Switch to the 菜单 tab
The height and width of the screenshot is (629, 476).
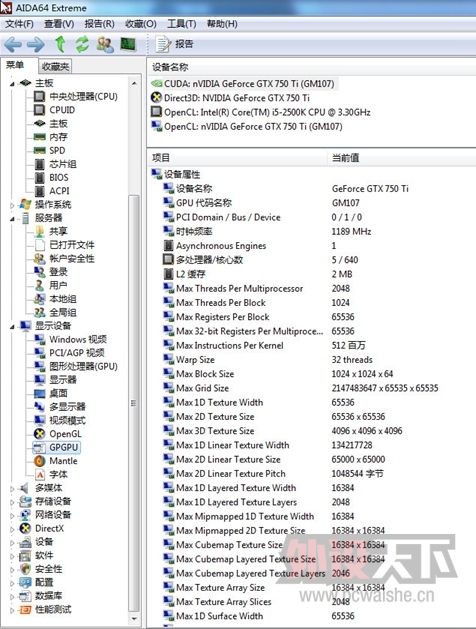pyautogui.click(x=15, y=65)
